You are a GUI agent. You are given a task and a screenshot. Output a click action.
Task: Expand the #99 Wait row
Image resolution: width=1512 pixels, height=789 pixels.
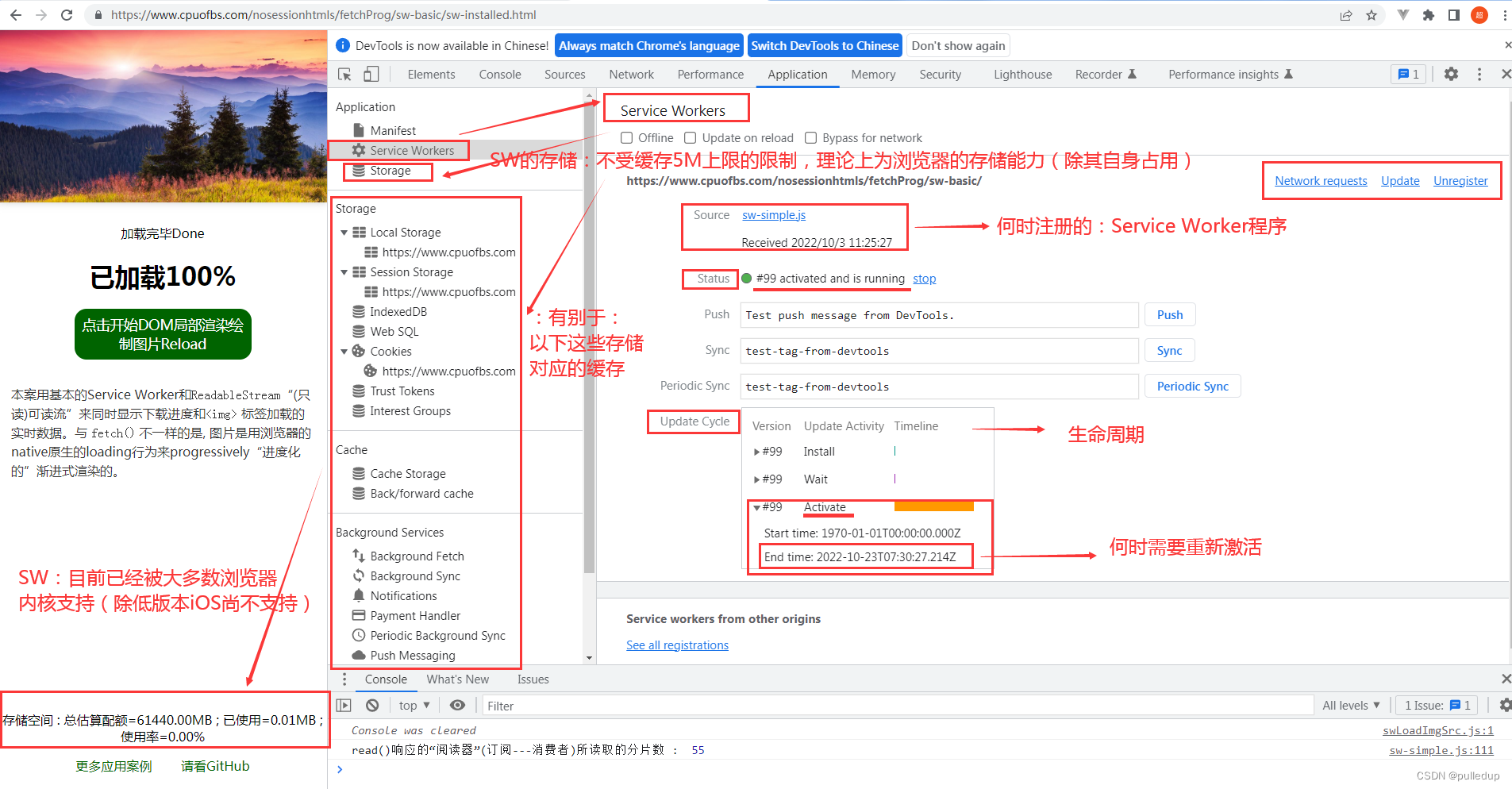click(x=756, y=479)
